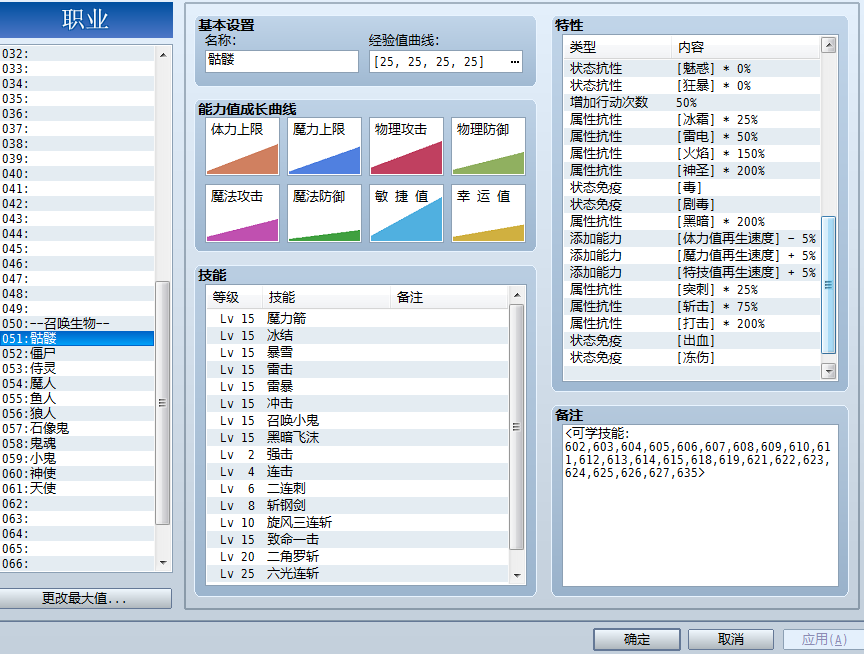Click the 应用(A) button
Viewport: 864px width, 654px height.
pos(824,640)
